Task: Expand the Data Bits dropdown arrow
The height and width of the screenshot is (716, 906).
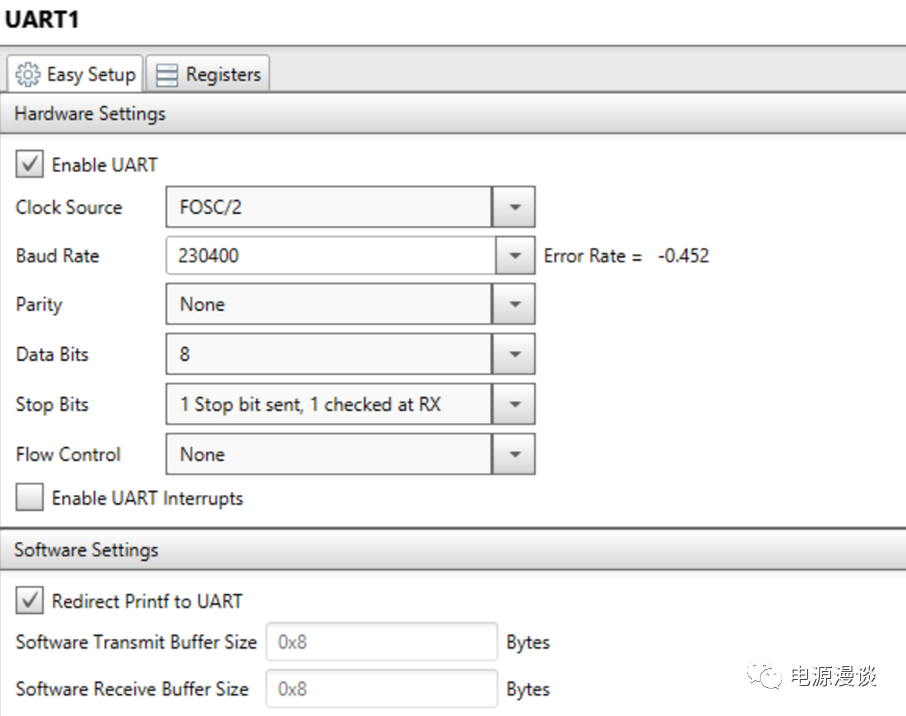Action: pos(514,354)
